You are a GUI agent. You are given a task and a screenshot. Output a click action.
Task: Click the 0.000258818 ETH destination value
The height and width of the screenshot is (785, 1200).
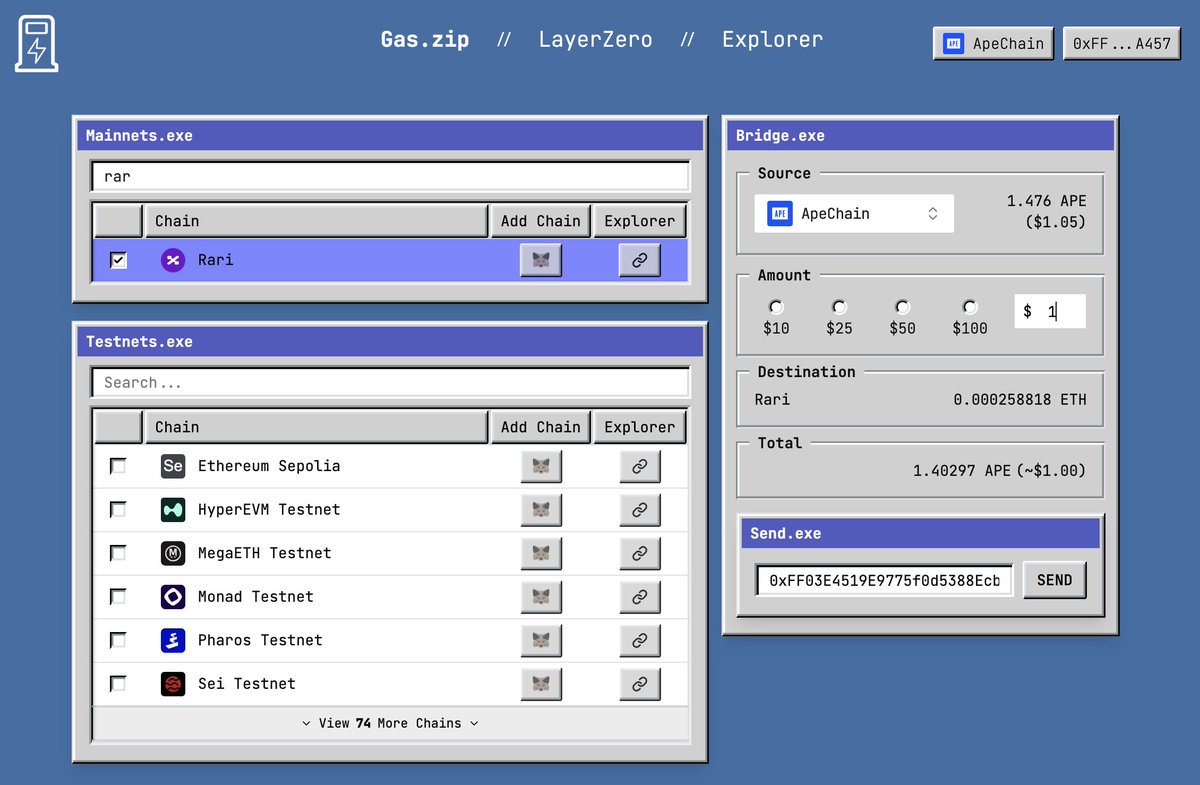(x=1020, y=399)
